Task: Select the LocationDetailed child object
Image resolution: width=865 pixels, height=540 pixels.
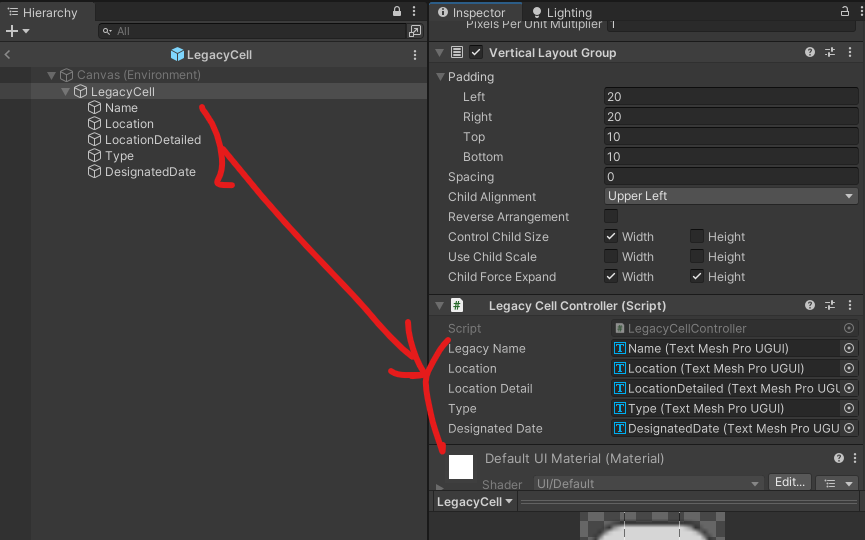Action: (x=153, y=140)
